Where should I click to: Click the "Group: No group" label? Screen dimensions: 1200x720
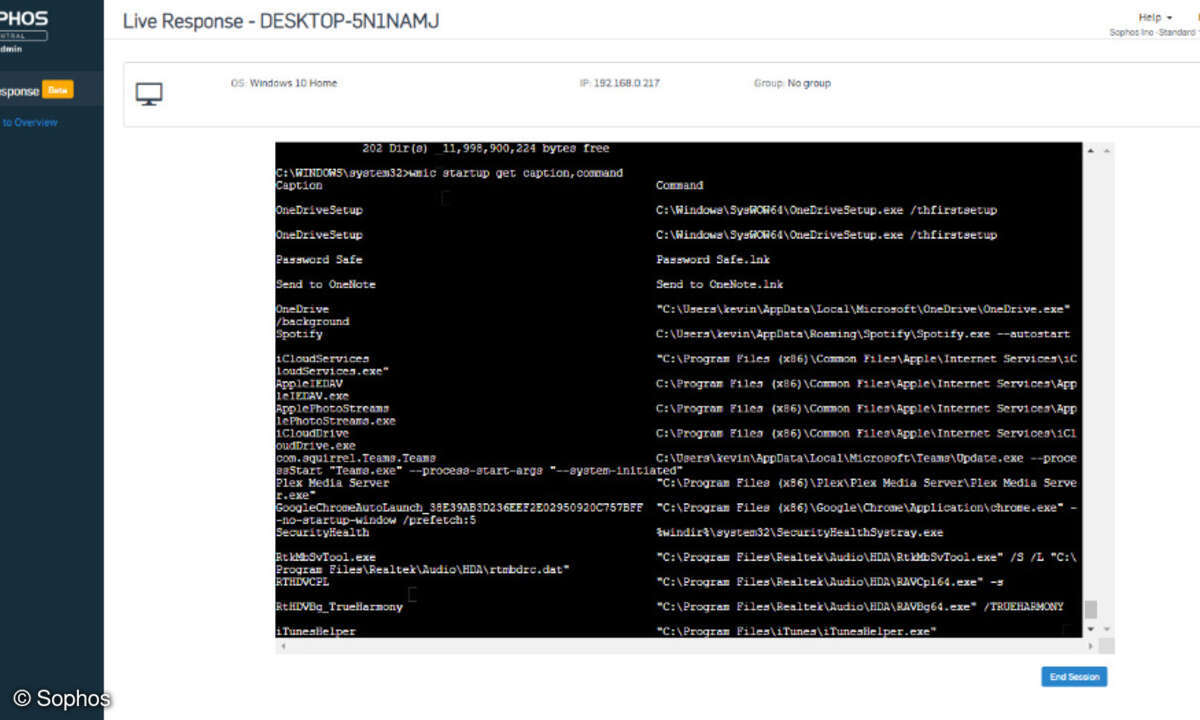click(x=792, y=83)
